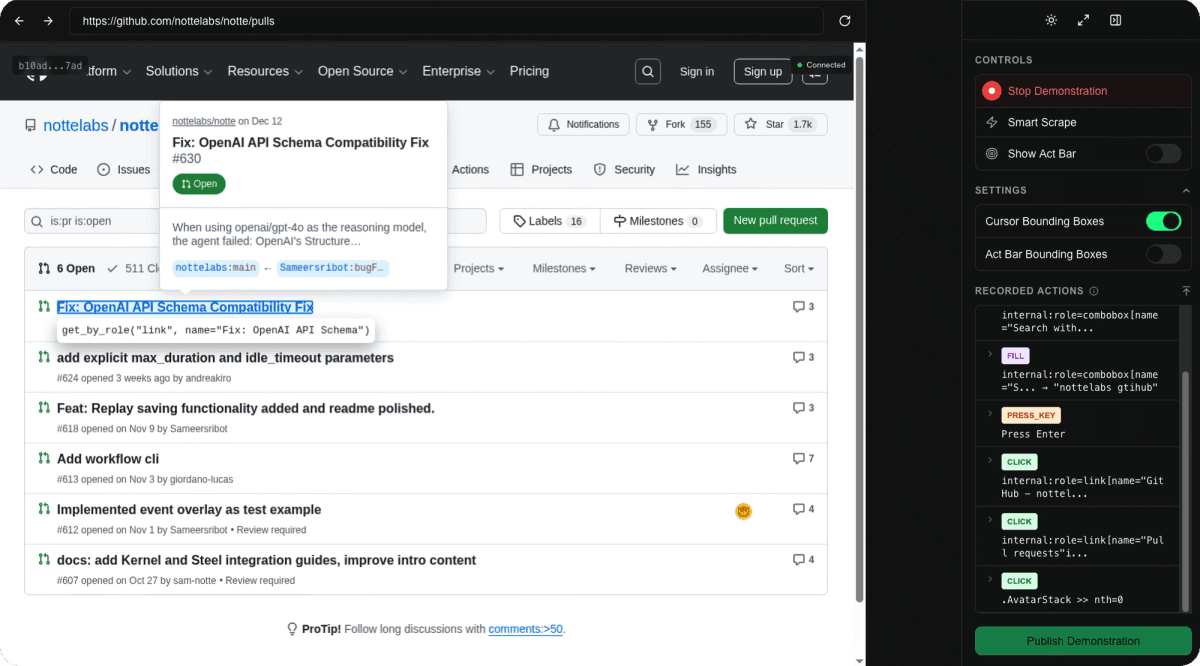Click Publish Demonstration button
The height and width of the screenshot is (666, 1200).
1083,641
